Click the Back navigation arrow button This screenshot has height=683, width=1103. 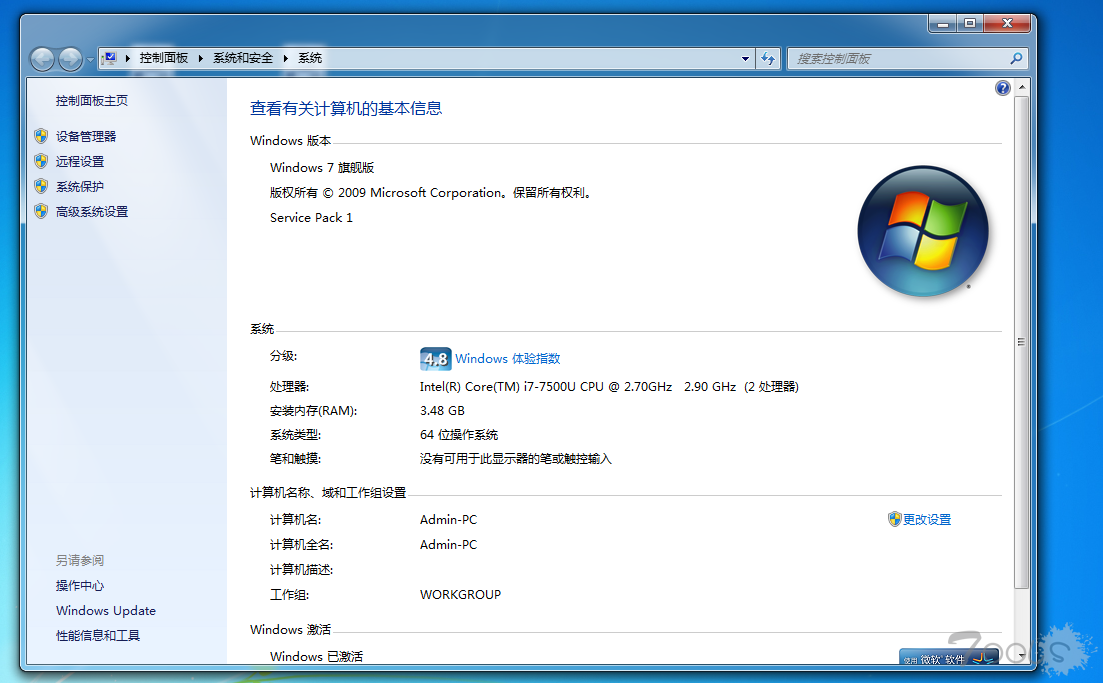42,59
